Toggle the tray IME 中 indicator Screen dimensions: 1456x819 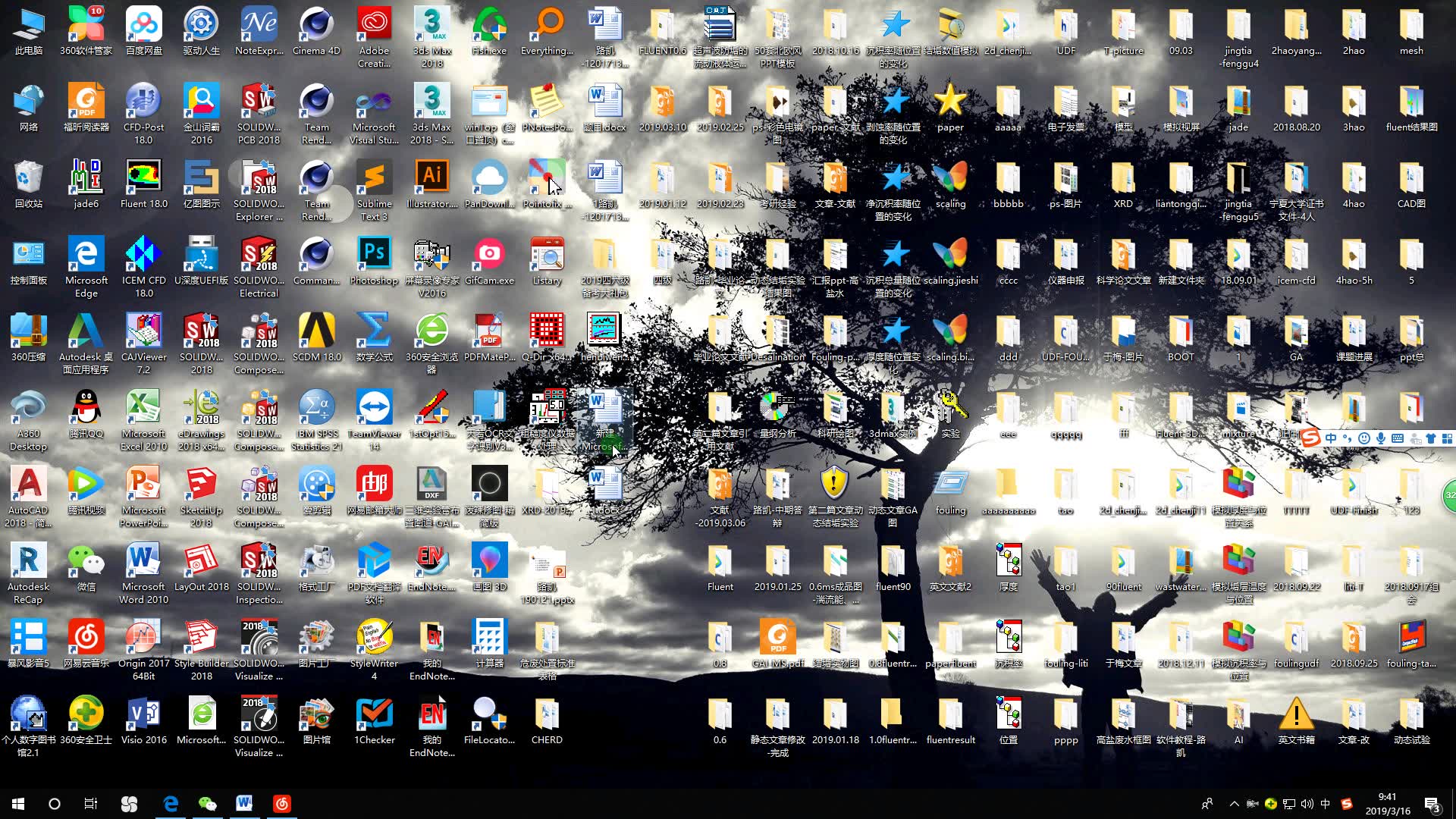pyautogui.click(x=1326, y=804)
